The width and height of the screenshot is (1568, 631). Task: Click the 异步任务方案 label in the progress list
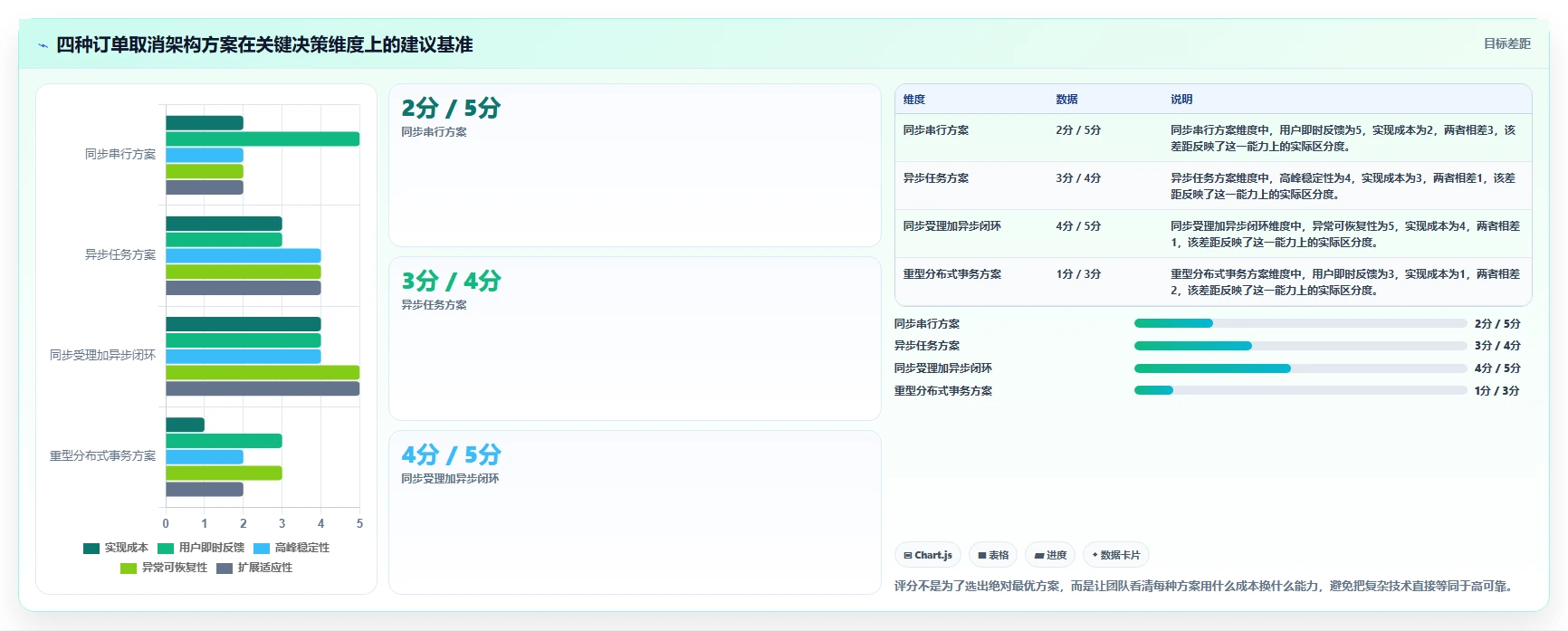tap(927, 346)
